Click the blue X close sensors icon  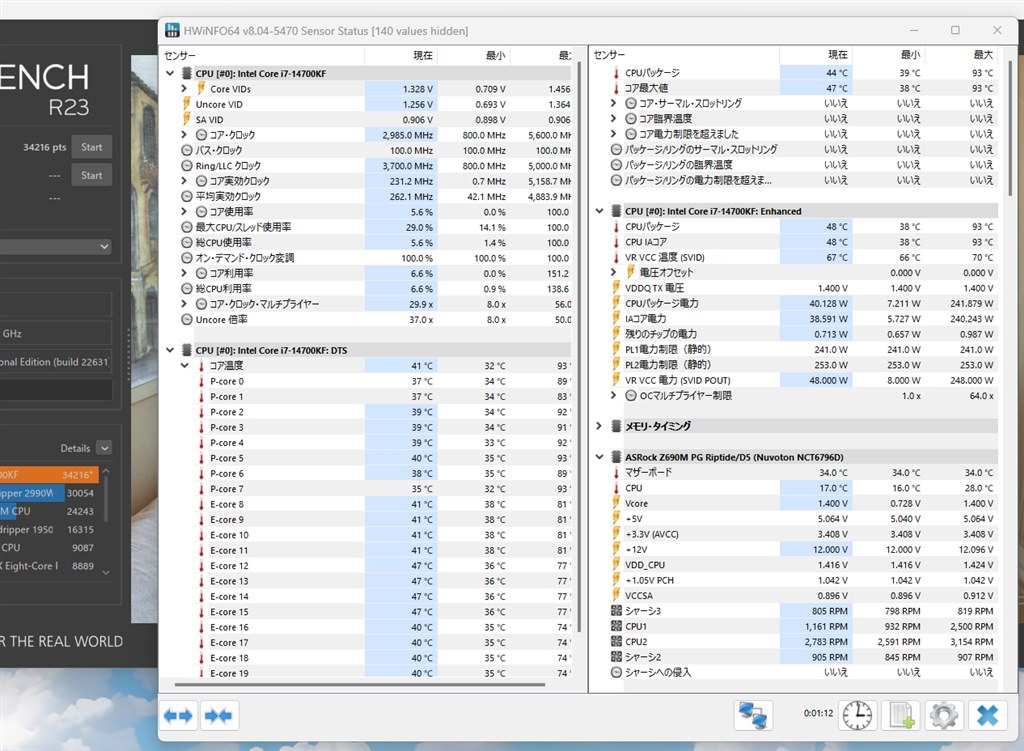[987, 716]
